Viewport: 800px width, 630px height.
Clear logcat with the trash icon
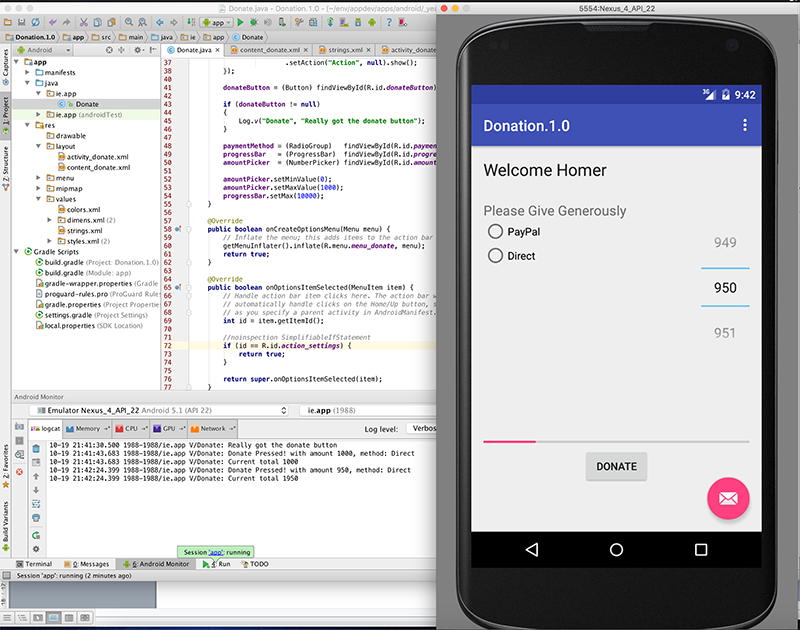tap(37, 448)
